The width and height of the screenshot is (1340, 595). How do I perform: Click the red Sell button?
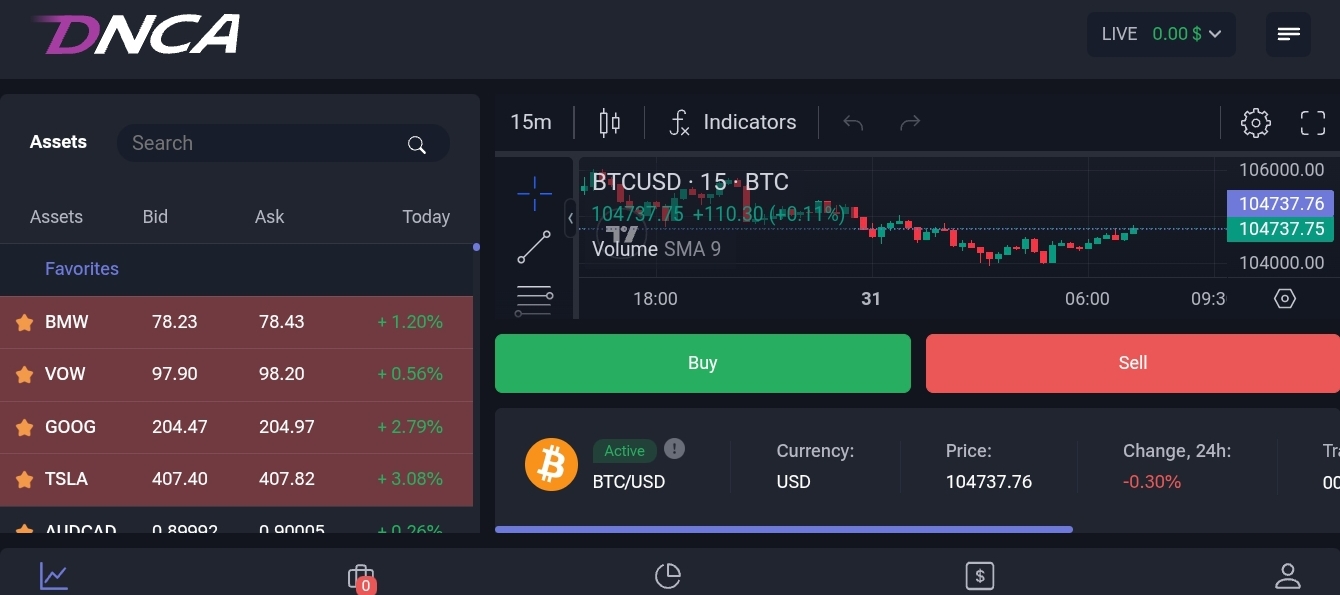(1132, 363)
